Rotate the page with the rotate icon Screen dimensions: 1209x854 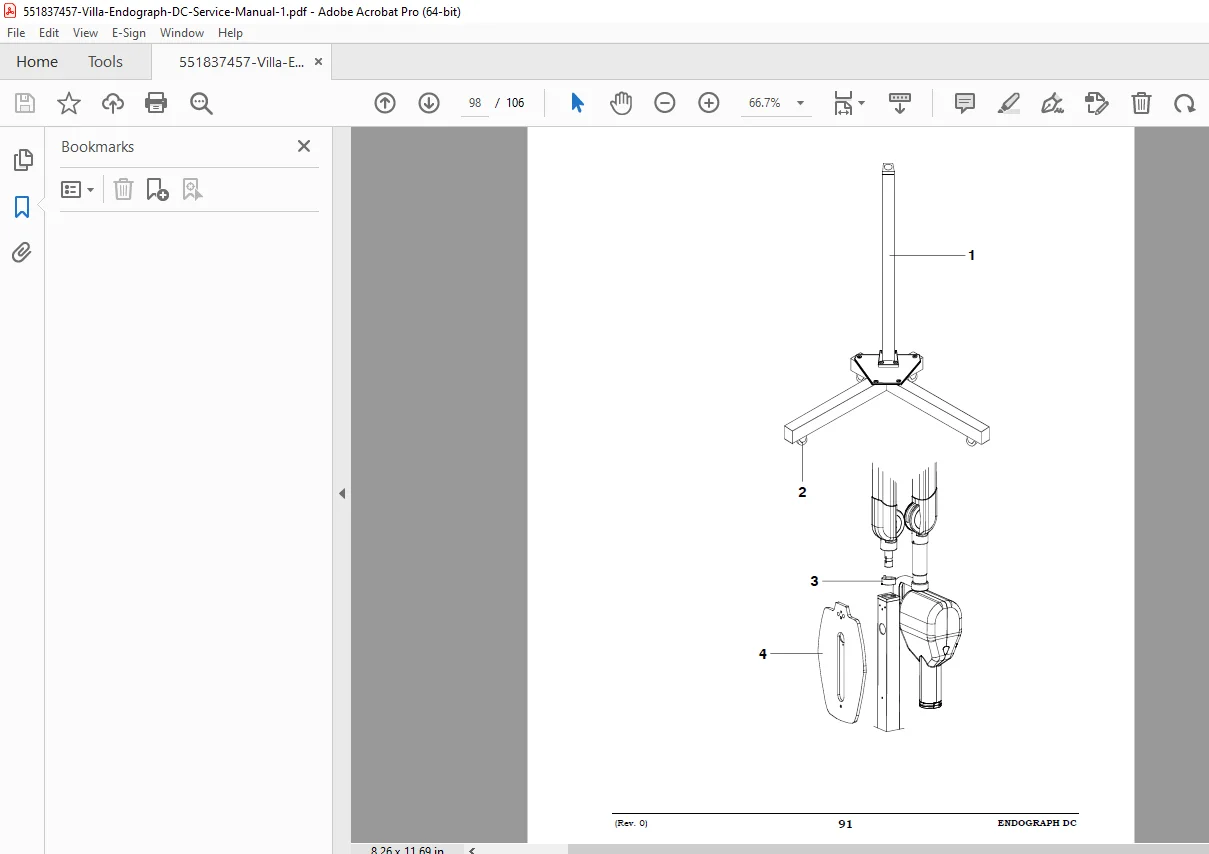click(1185, 103)
